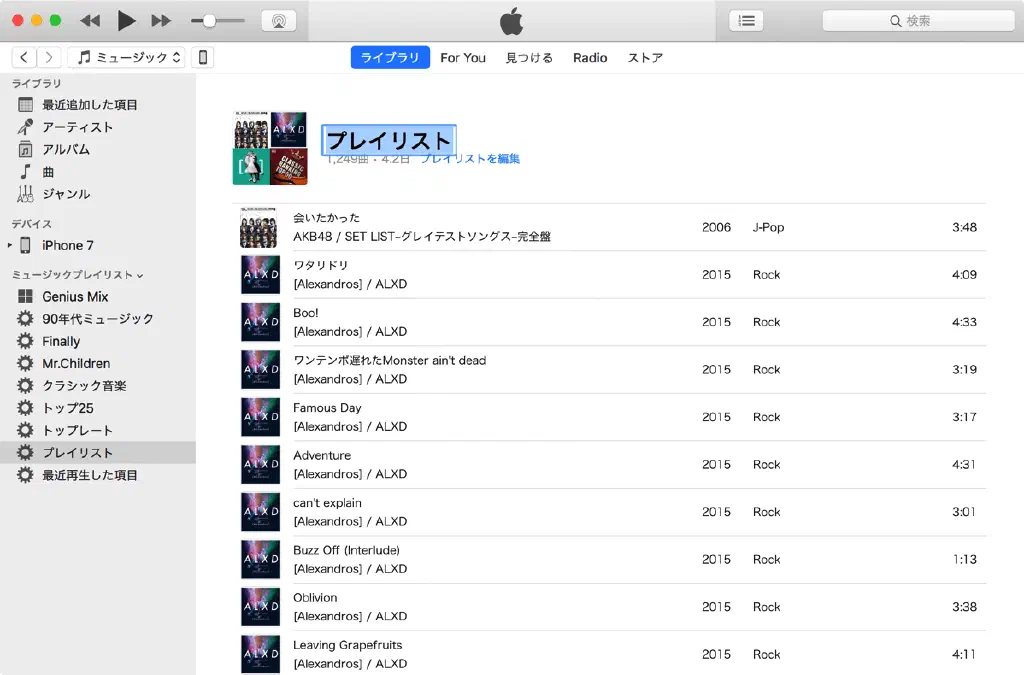Switch to the Radio tab
1024x675 pixels.
590,58
